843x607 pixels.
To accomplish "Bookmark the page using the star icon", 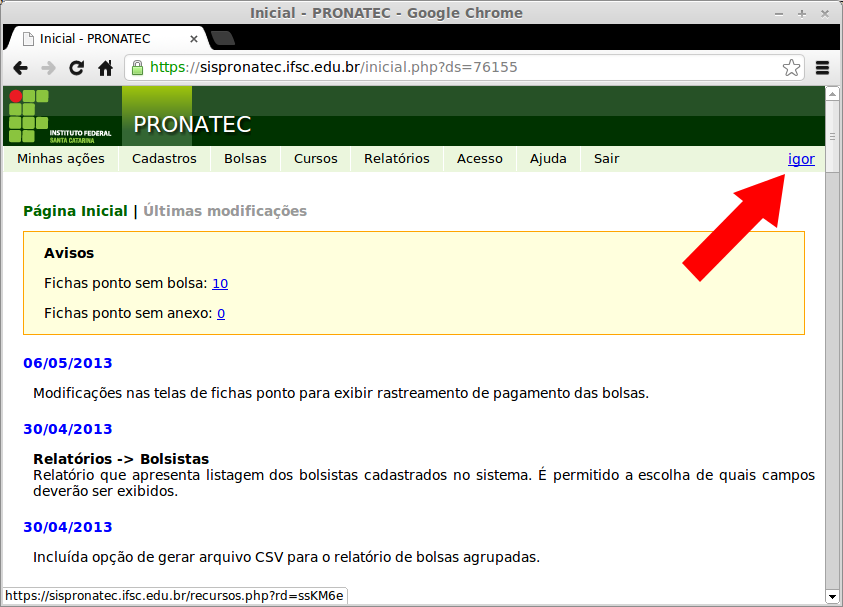I will coord(791,67).
